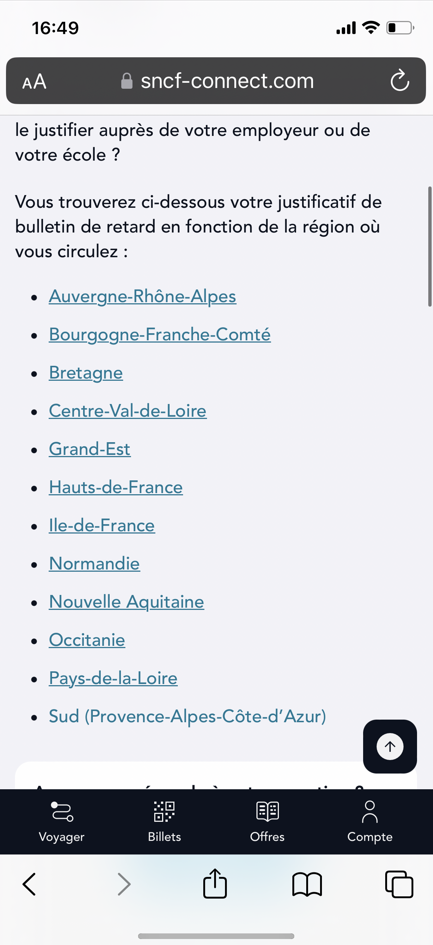Switch to the Billets tab
Viewport: 433px width, 945px height.
(164, 821)
